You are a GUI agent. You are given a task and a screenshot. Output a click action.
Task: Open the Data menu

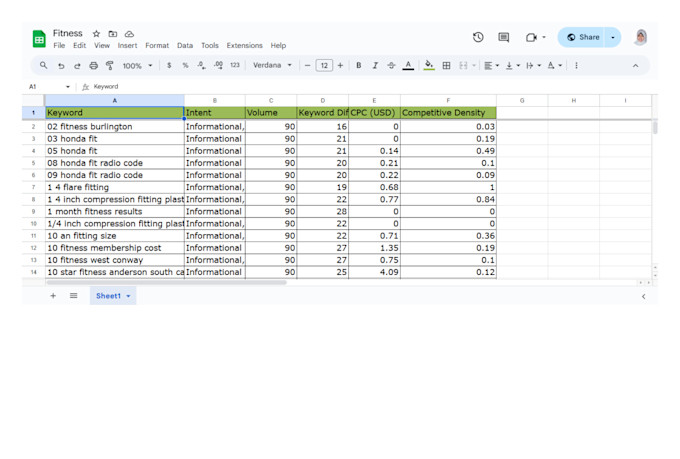[185, 46]
